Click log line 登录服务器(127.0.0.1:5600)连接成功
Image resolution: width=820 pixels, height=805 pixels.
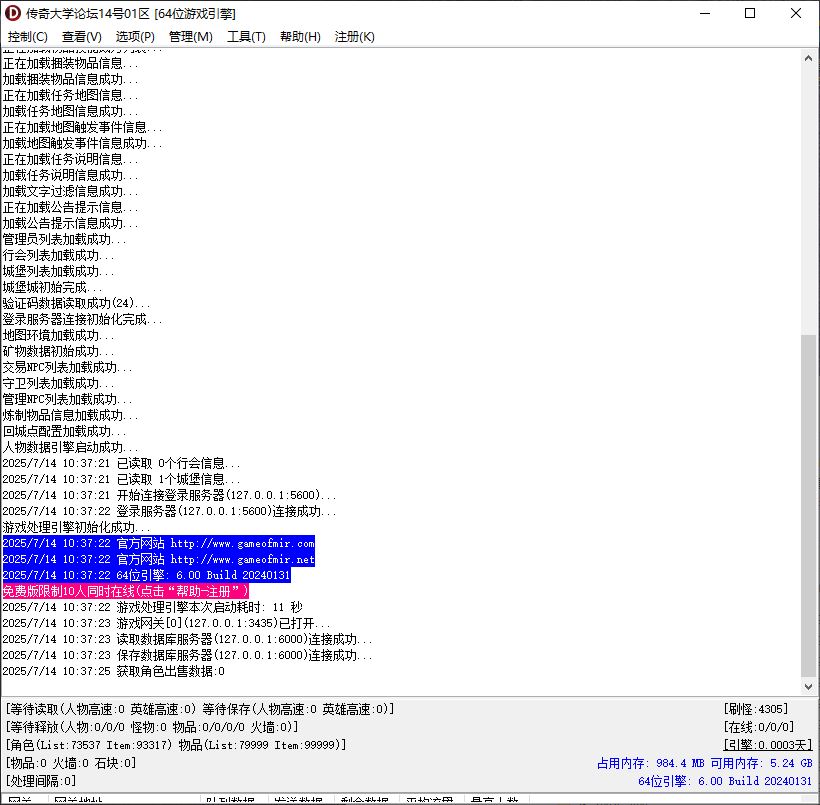[169, 511]
